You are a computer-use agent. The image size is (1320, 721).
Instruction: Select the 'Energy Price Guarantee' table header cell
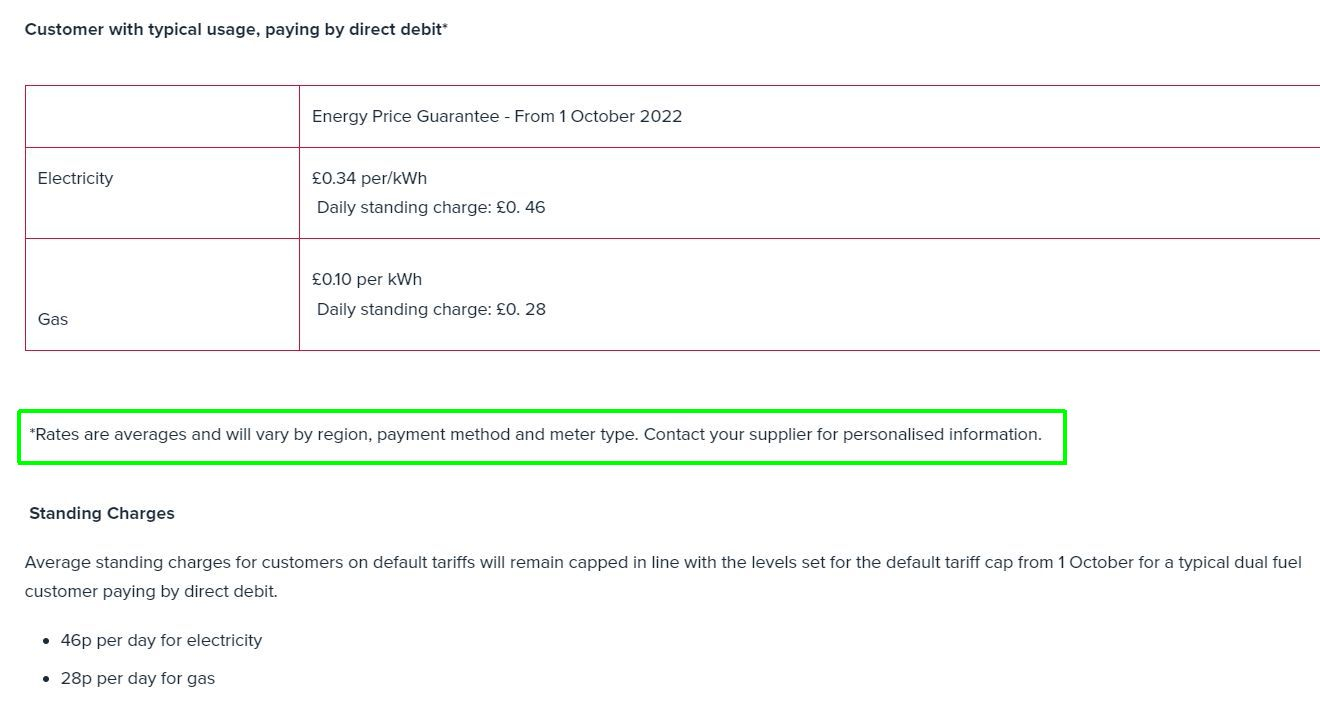[x=497, y=116]
